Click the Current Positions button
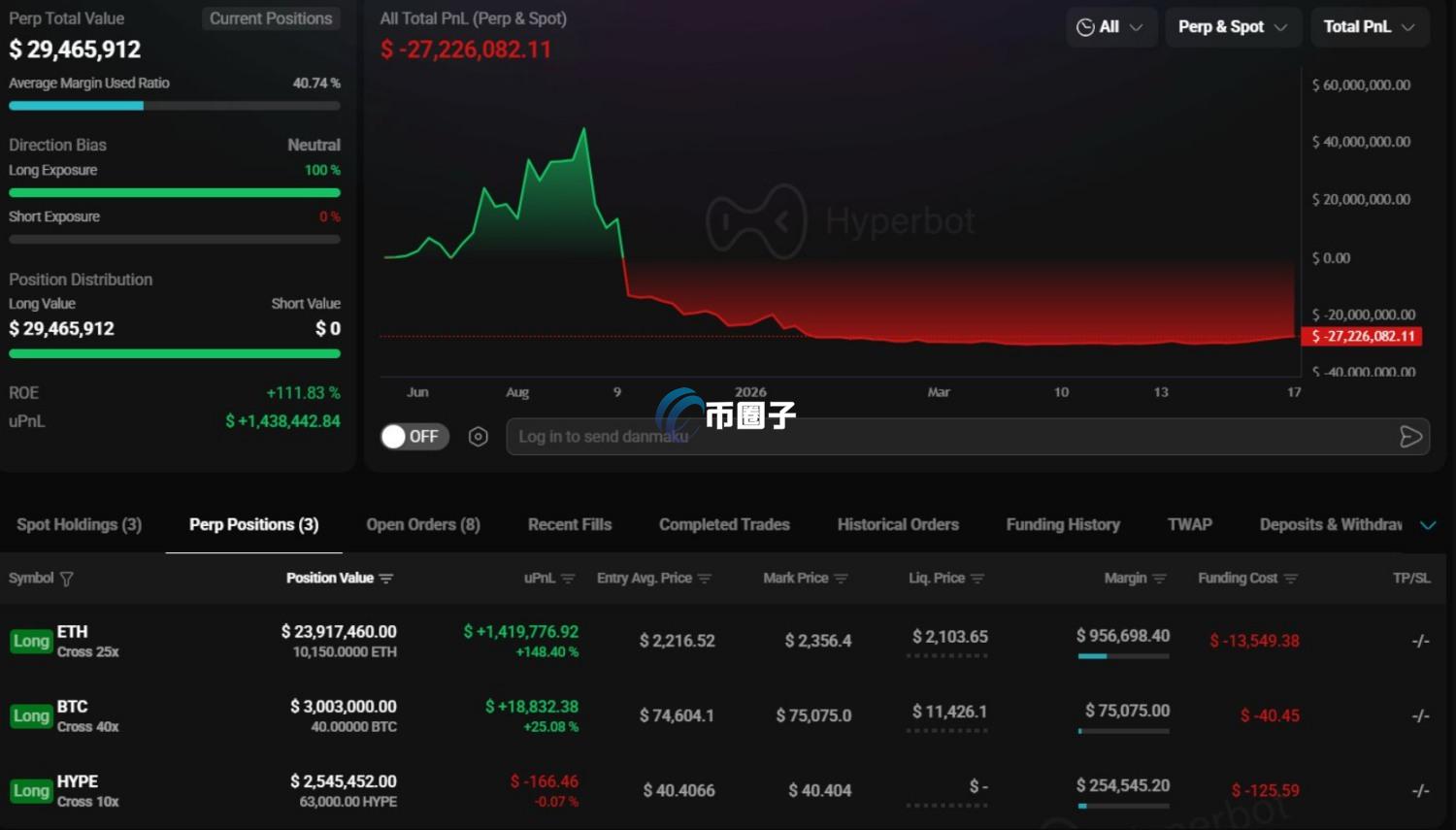 pyautogui.click(x=271, y=18)
